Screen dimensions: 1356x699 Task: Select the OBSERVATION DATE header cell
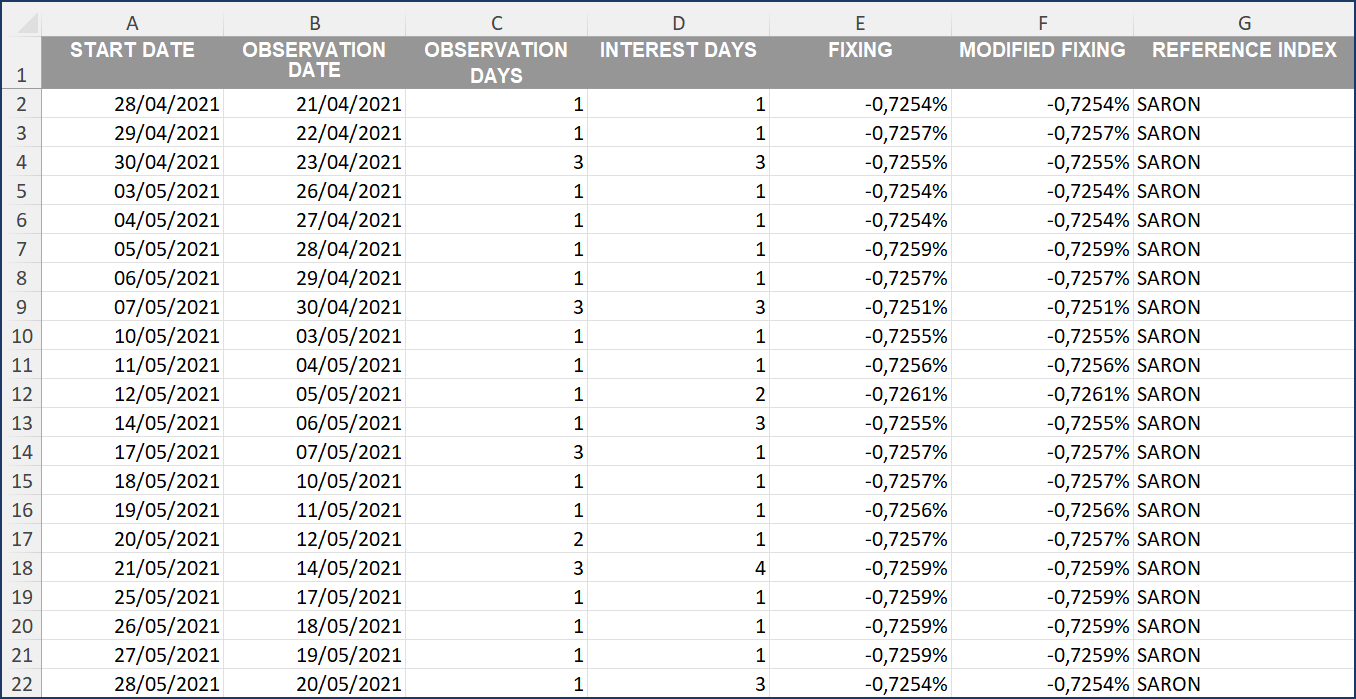(x=314, y=60)
